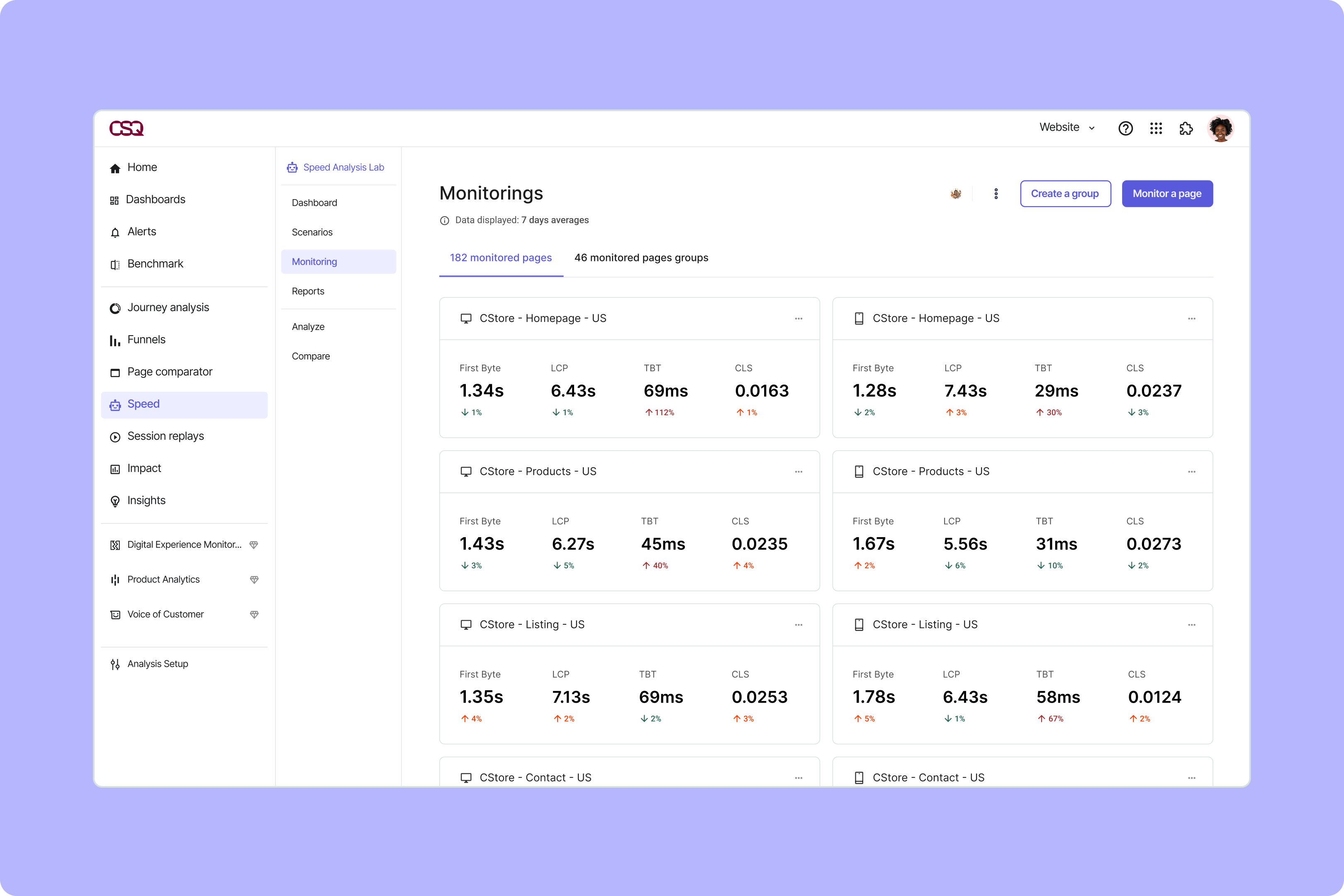Viewport: 1344px width, 896px height.
Task: Click the CSQ logo
Action: [x=126, y=128]
